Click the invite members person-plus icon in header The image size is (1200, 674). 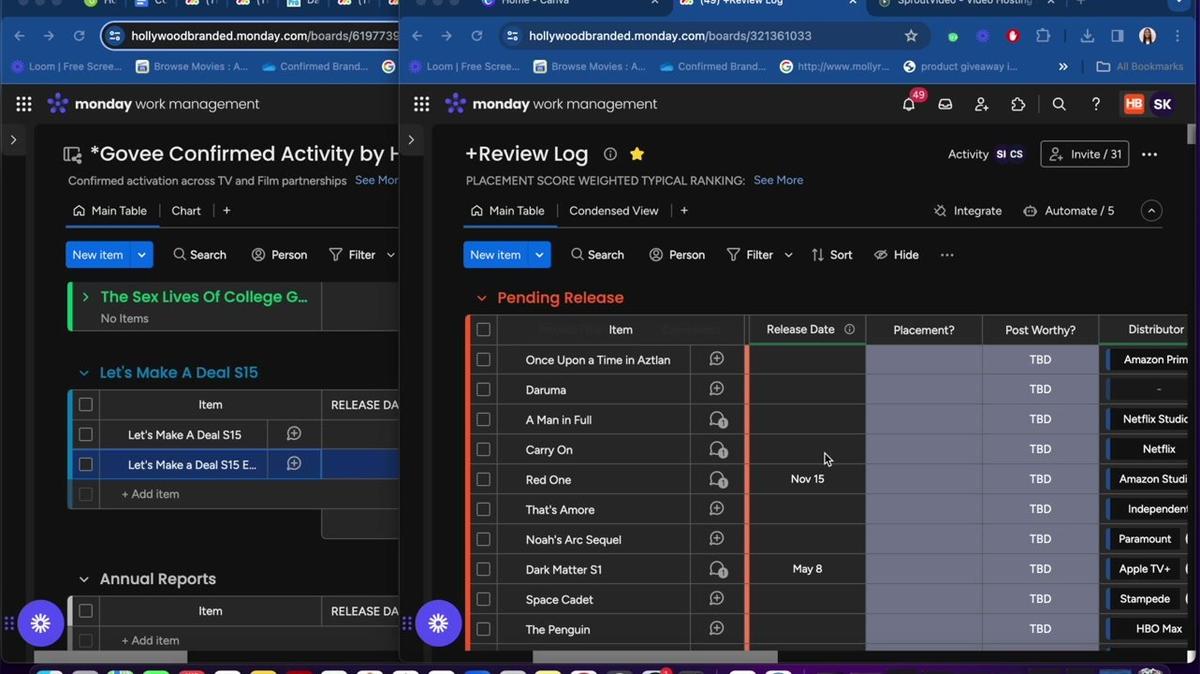coord(981,104)
